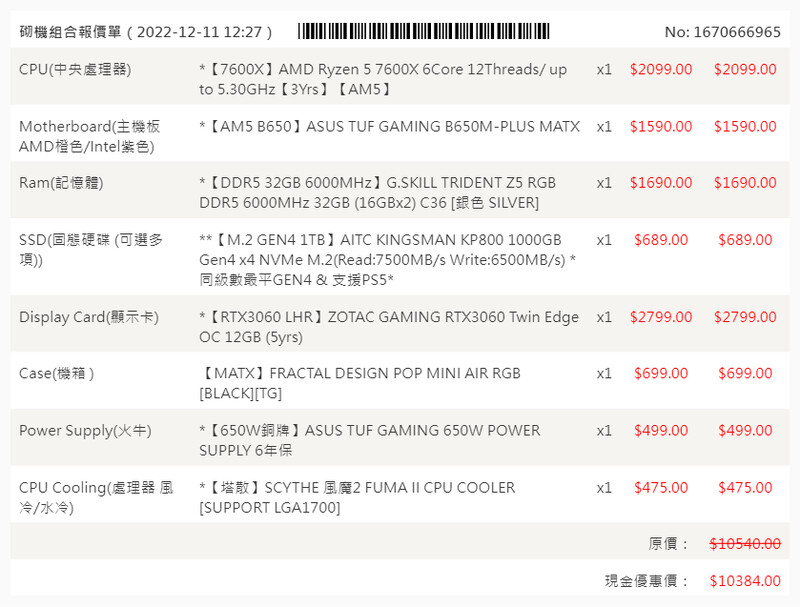800x607 pixels.
Task: Click the cash discount price $10384.00
Action: [745, 581]
